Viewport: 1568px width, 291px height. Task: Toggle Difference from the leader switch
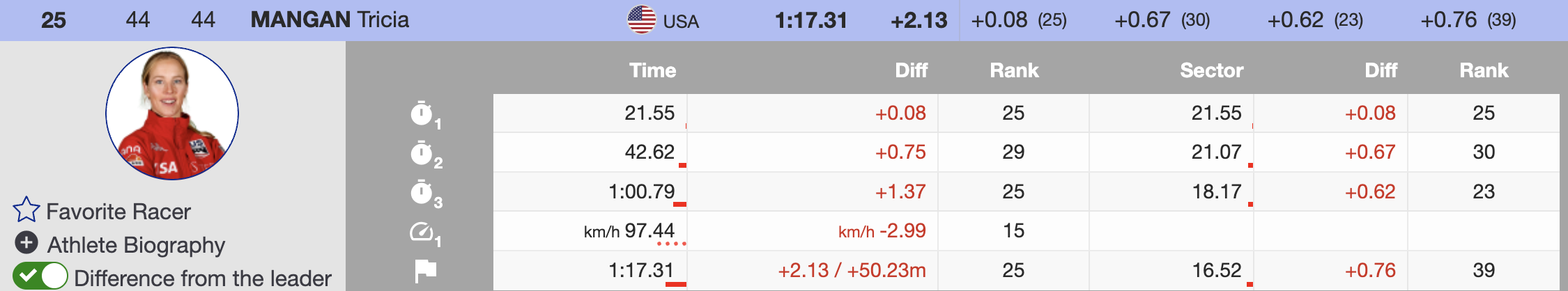pyautogui.click(x=40, y=276)
